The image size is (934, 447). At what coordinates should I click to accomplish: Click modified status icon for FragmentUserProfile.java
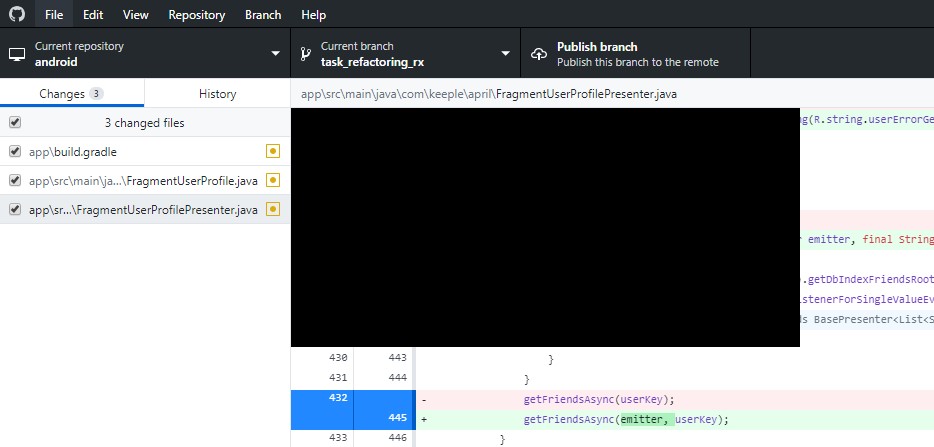click(x=273, y=180)
